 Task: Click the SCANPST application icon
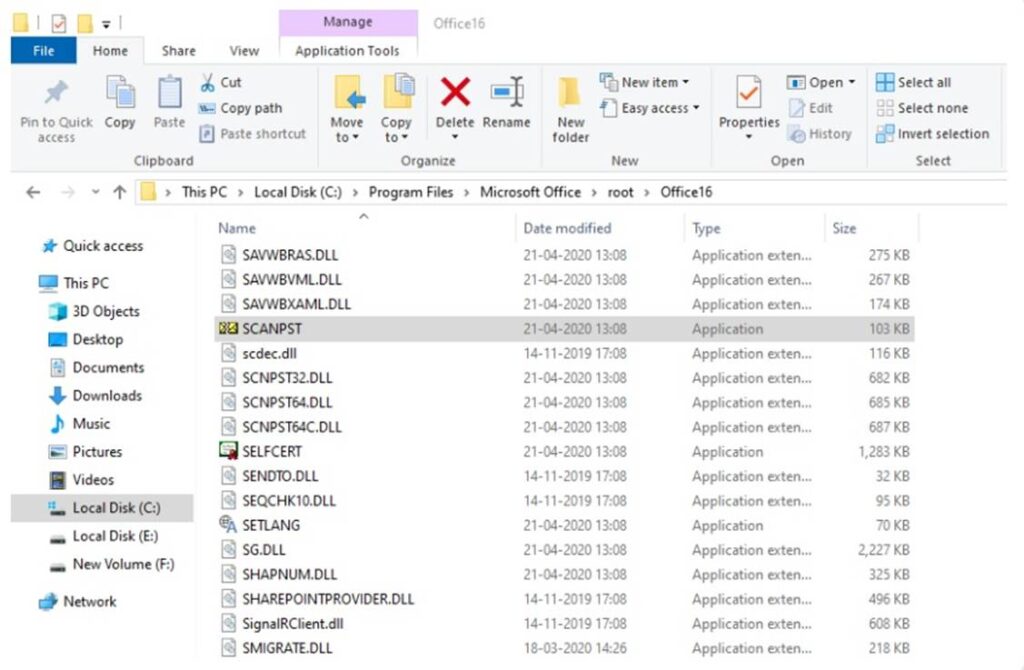[x=228, y=328]
